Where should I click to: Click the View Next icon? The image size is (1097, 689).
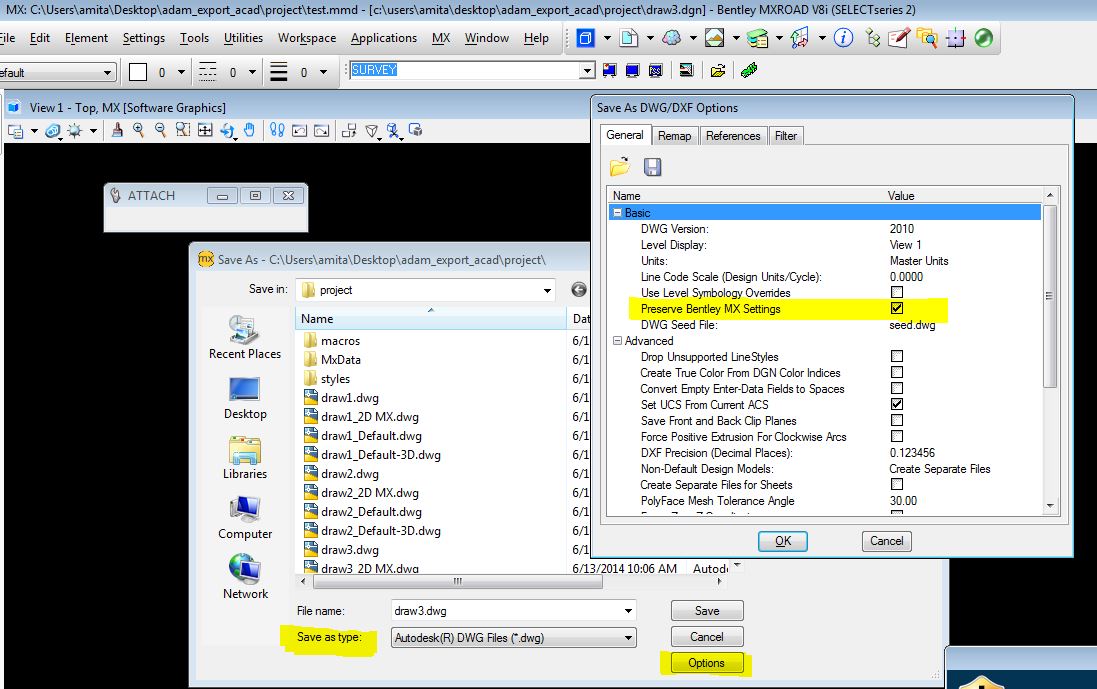(322, 130)
